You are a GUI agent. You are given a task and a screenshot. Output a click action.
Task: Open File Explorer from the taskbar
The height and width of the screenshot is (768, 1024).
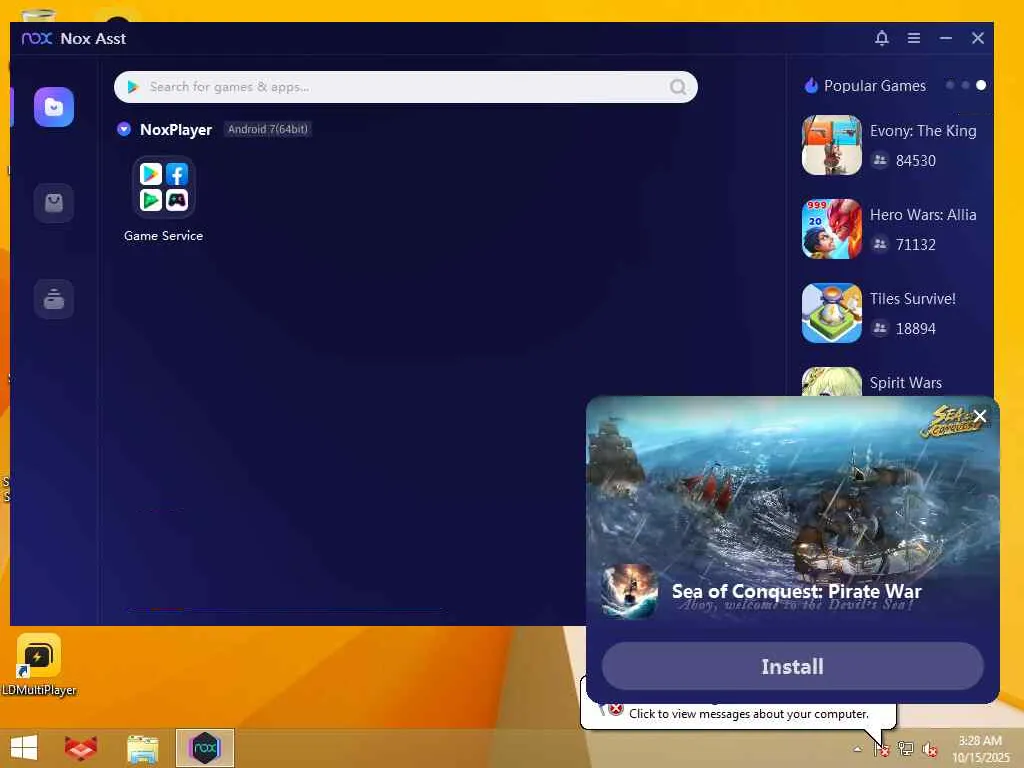pyautogui.click(x=142, y=748)
